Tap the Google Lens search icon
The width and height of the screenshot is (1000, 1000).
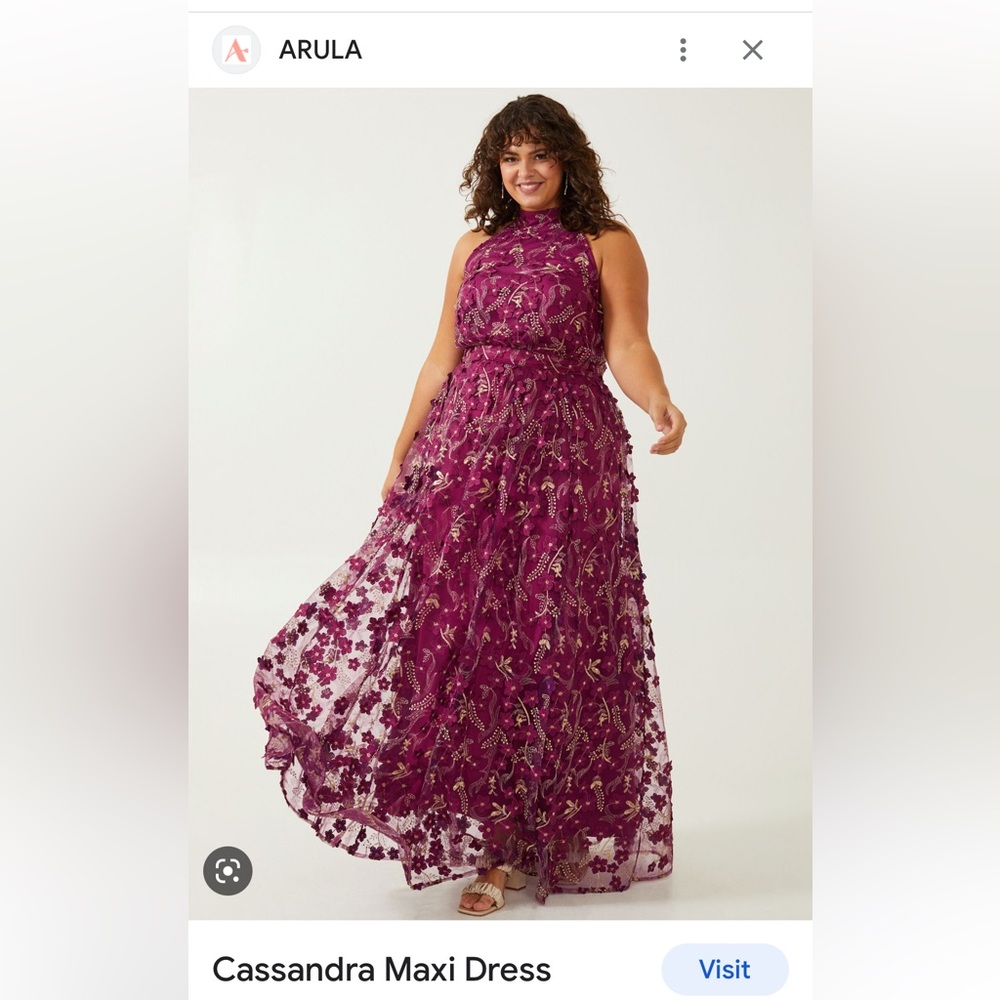coord(228,871)
